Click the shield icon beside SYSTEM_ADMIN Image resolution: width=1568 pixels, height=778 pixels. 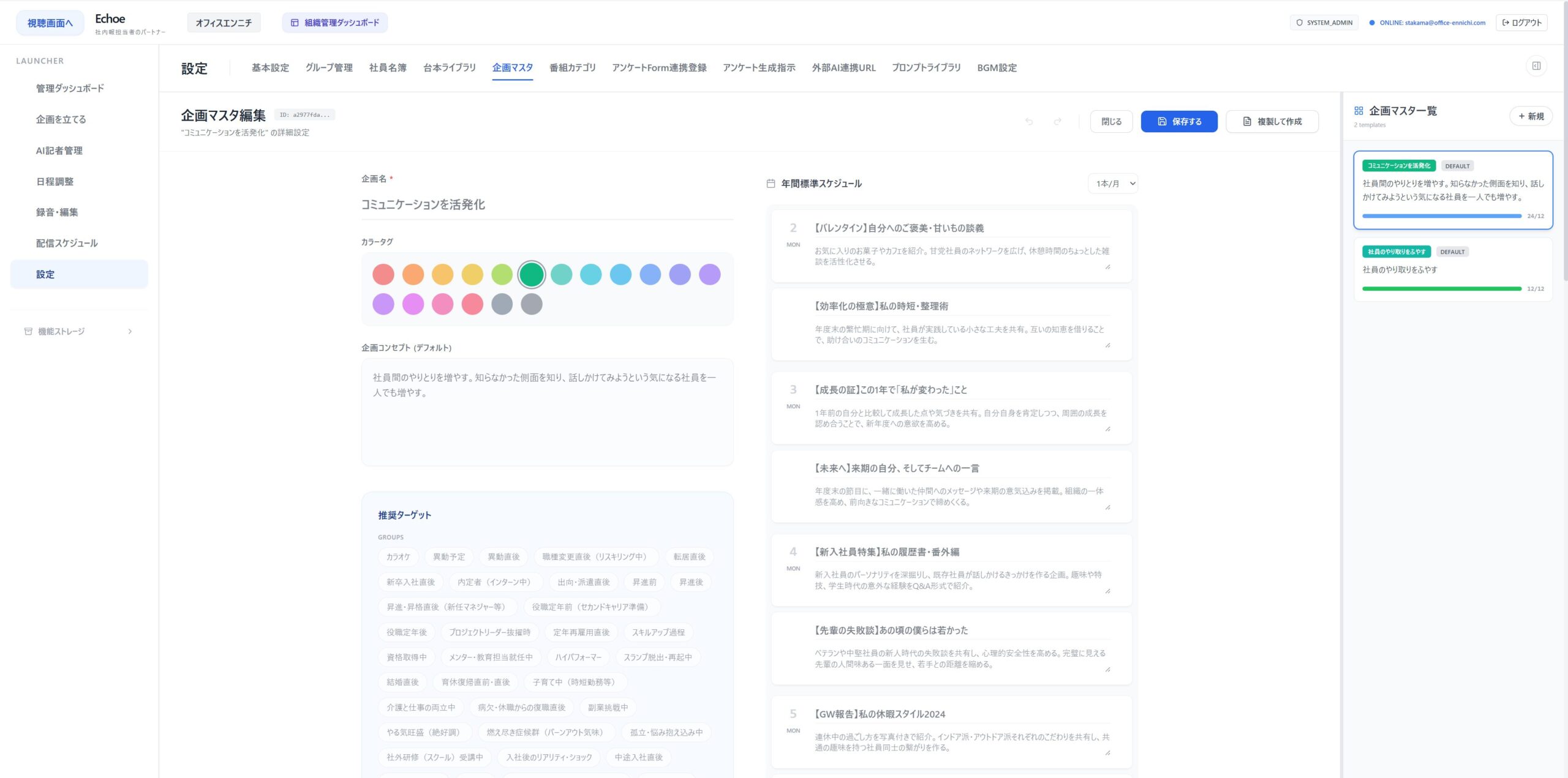click(1299, 23)
